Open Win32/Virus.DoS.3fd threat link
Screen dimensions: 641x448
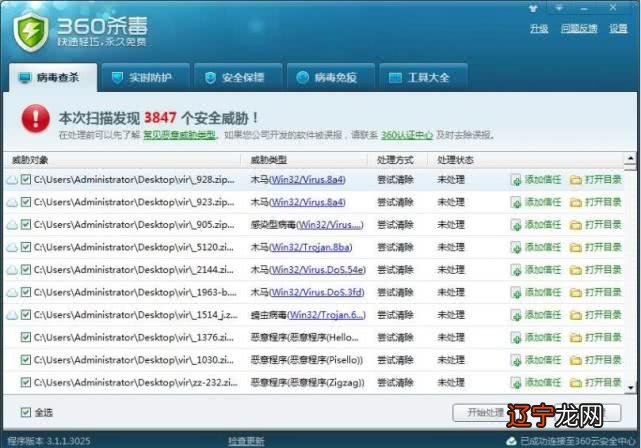(x=317, y=292)
